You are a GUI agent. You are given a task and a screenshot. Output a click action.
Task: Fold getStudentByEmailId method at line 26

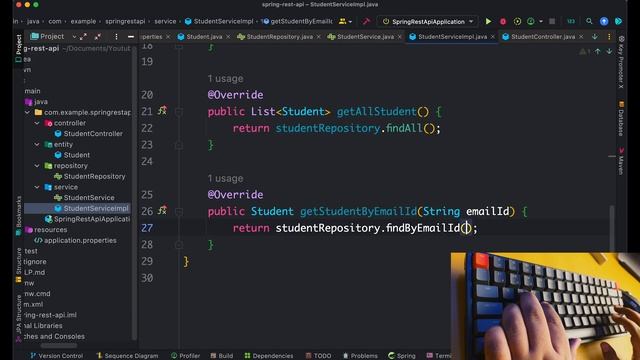[179, 211]
